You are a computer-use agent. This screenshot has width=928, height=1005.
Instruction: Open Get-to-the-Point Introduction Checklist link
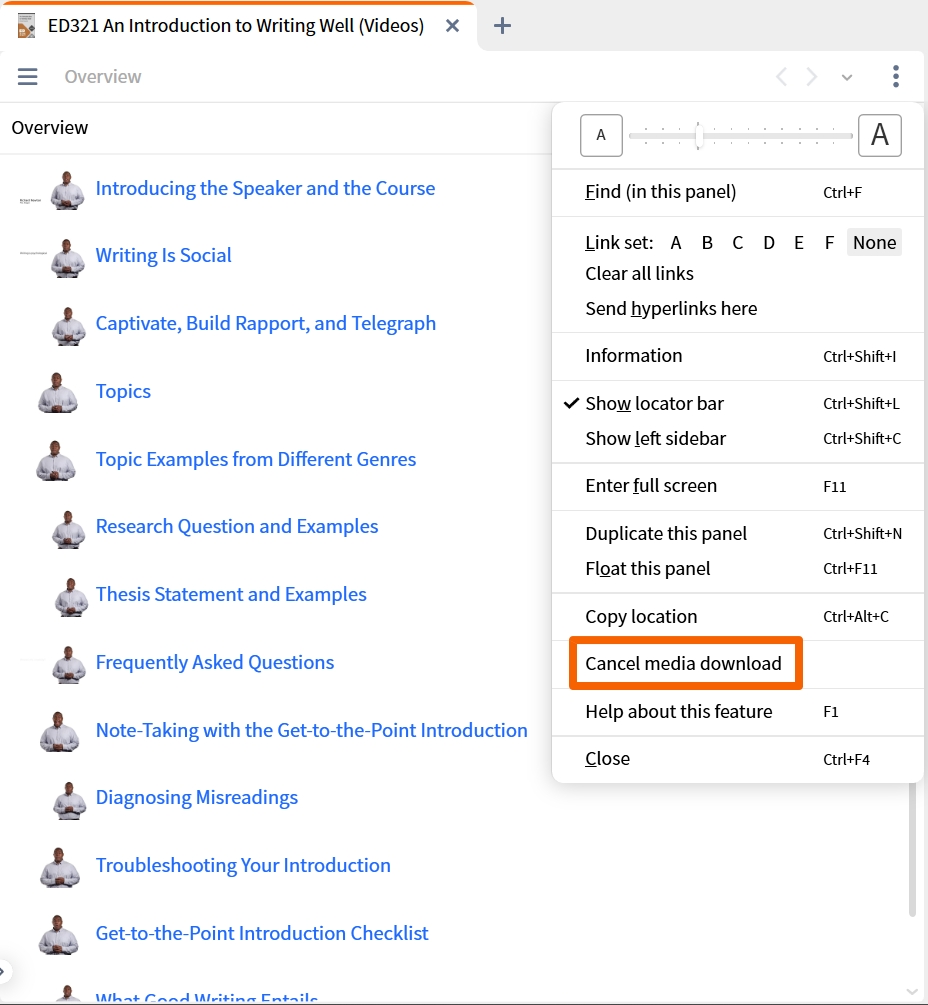(x=262, y=934)
